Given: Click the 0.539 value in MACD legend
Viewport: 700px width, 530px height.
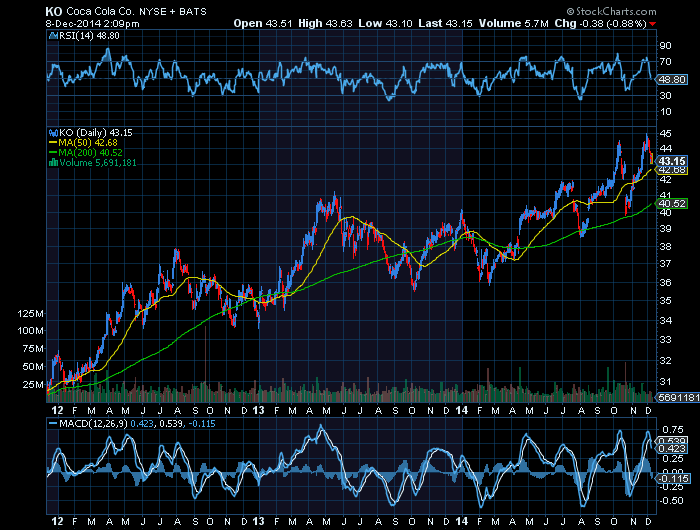Looking at the screenshot, I should pos(169,423).
